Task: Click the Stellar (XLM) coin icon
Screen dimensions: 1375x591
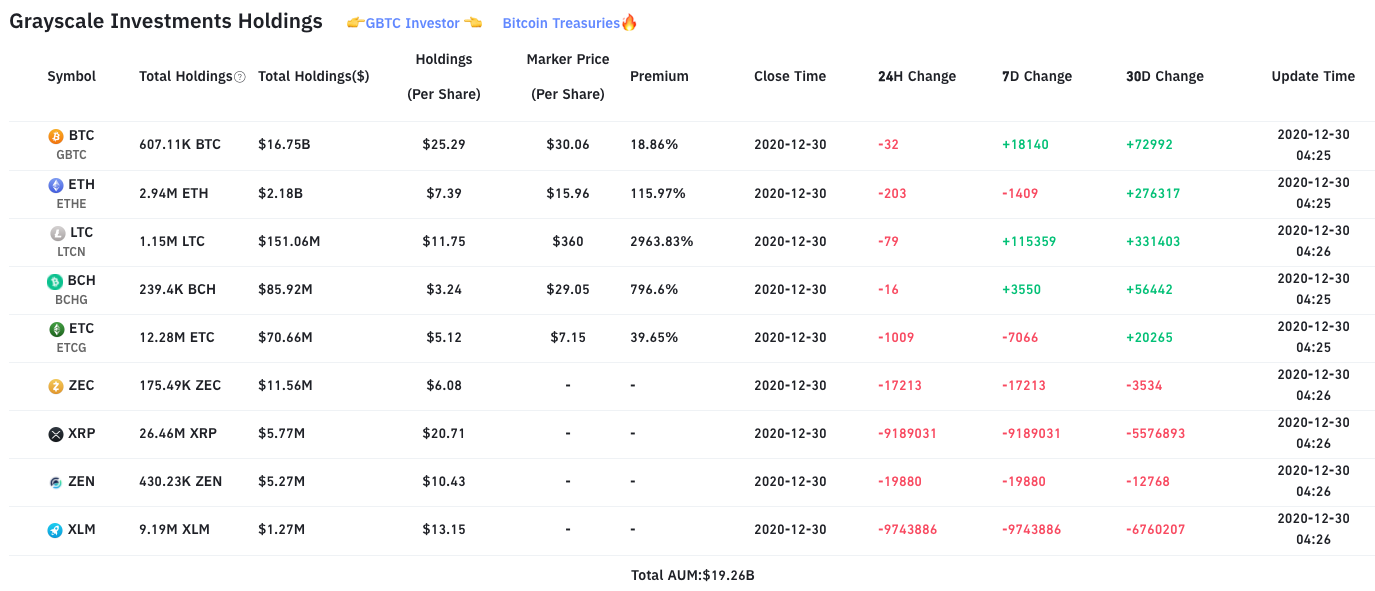Action: click(x=55, y=529)
